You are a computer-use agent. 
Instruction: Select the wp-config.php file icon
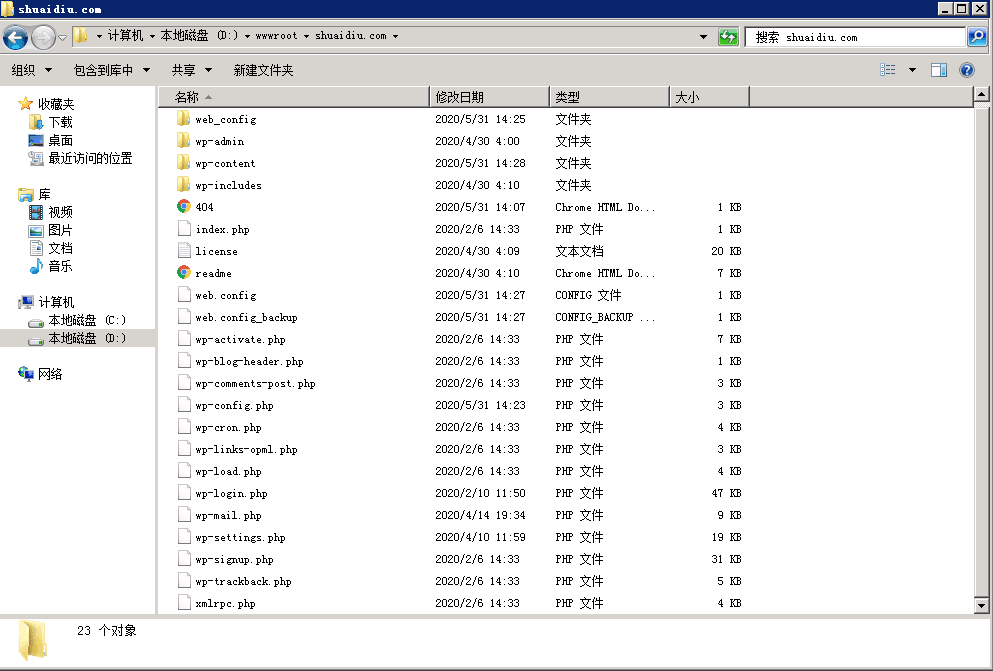point(184,404)
